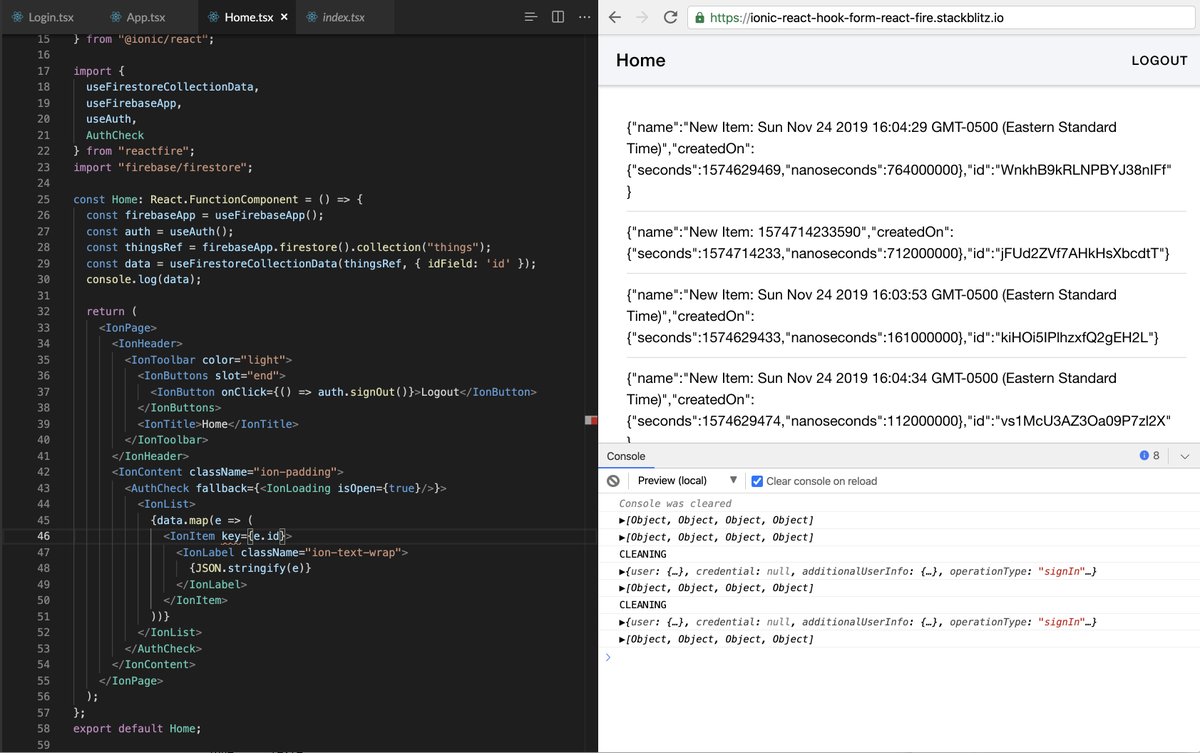Click the React icon on the Login.tsx tab
1200x753 pixels.
(18, 18)
